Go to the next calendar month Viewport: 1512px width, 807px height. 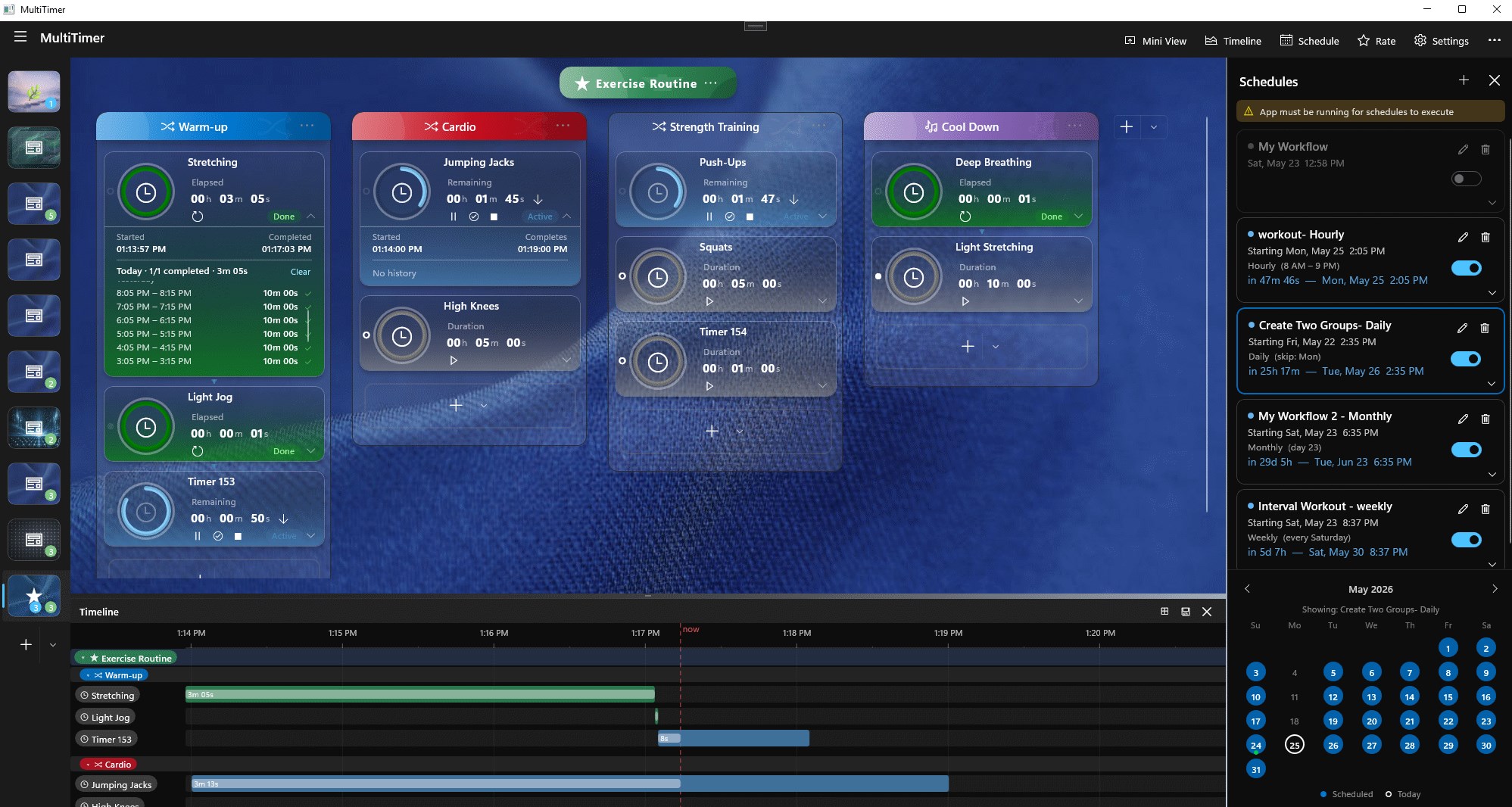(1495, 589)
